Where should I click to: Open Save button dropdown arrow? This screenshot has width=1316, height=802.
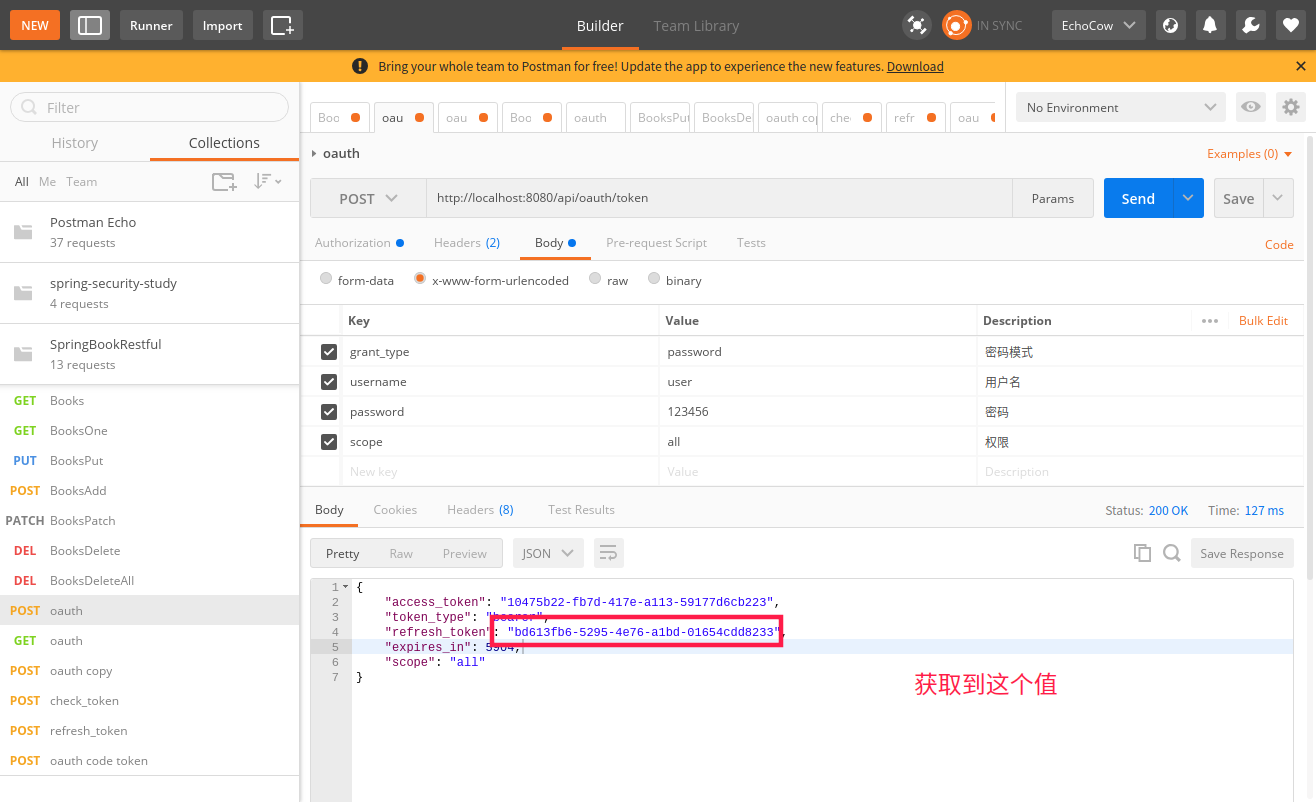tap(1278, 198)
